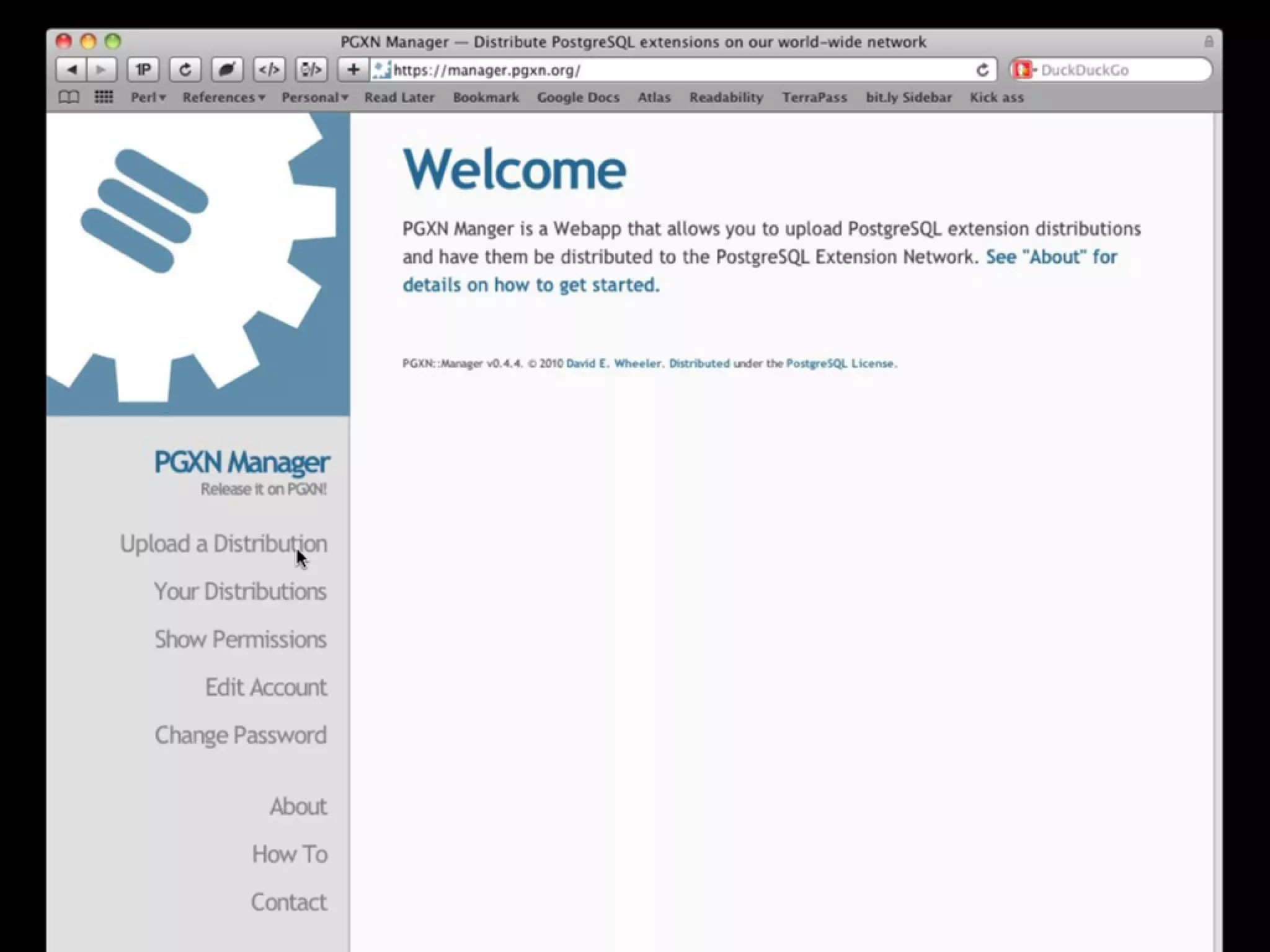1270x952 pixels.
Task: Reload the page from the address bar icon
Action: 982,70
